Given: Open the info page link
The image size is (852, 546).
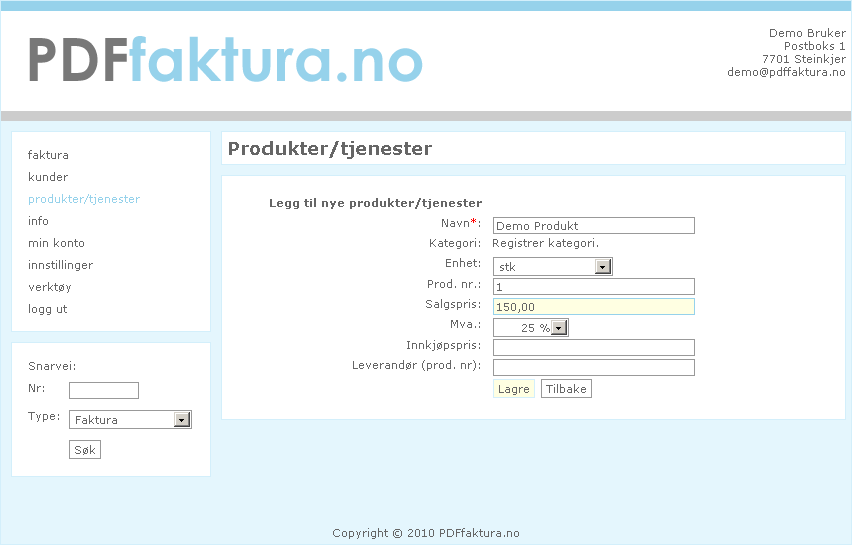Looking at the screenshot, I should pos(38,221).
